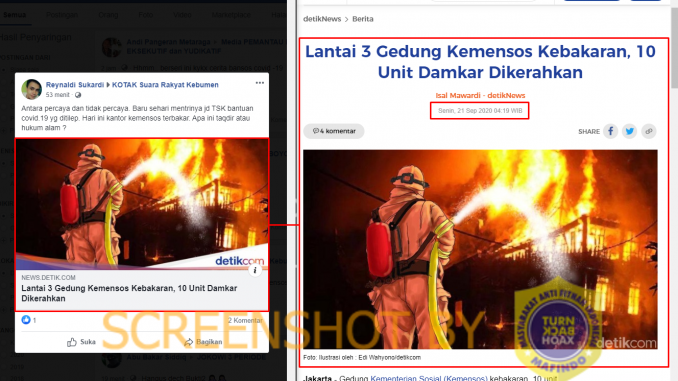Open the detikNews breadcrumb link
The width and height of the screenshot is (678, 381).
(322, 19)
